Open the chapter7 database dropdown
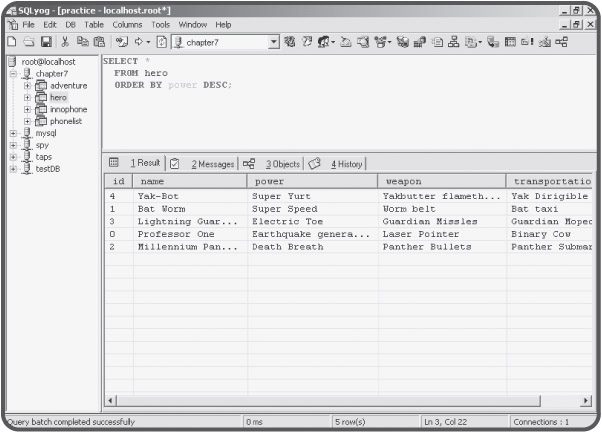Image resolution: width=602 pixels, height=432 pixels. tap(274, 43)
